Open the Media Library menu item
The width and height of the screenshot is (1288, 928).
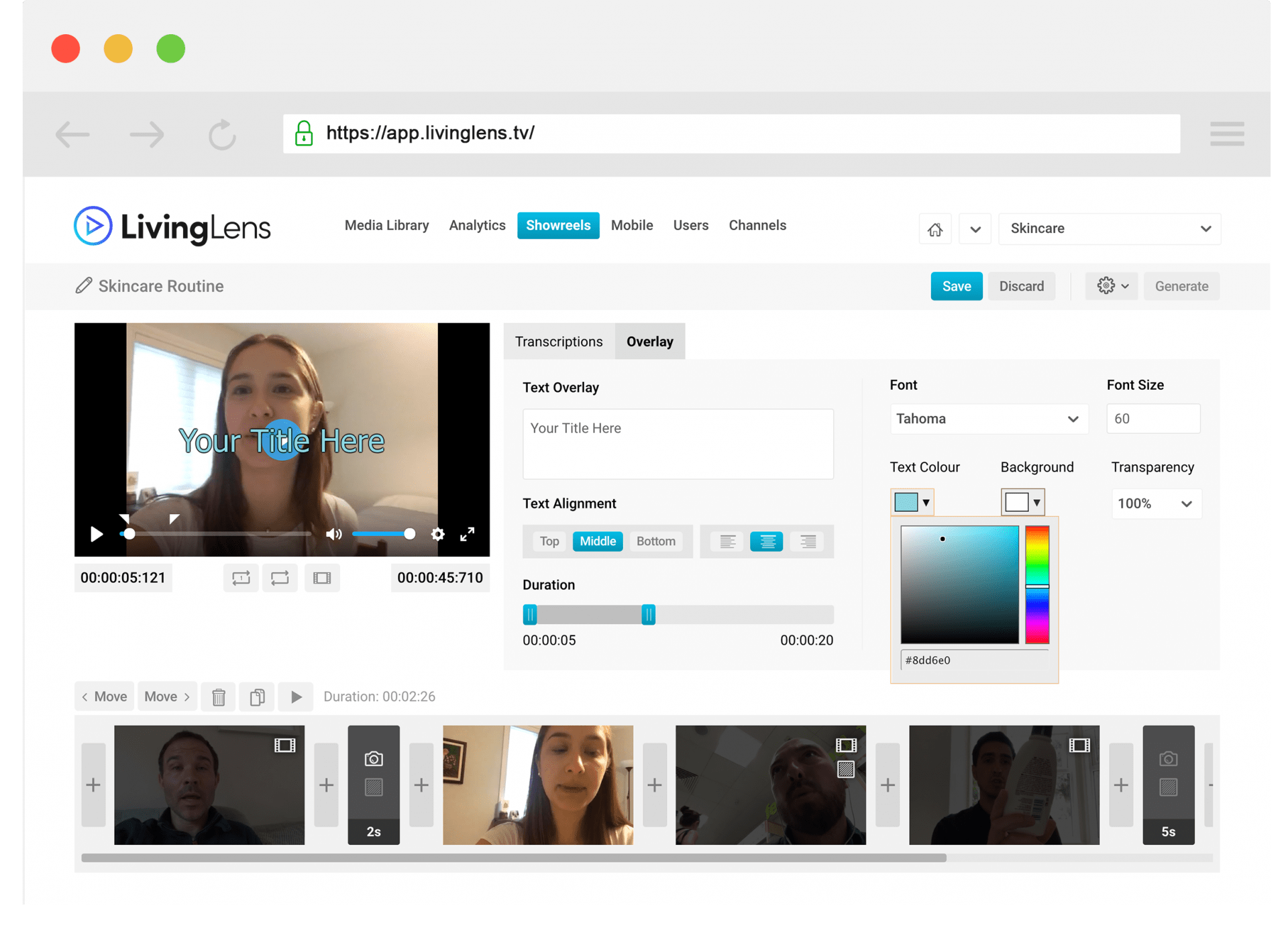[x=386, y=225]
